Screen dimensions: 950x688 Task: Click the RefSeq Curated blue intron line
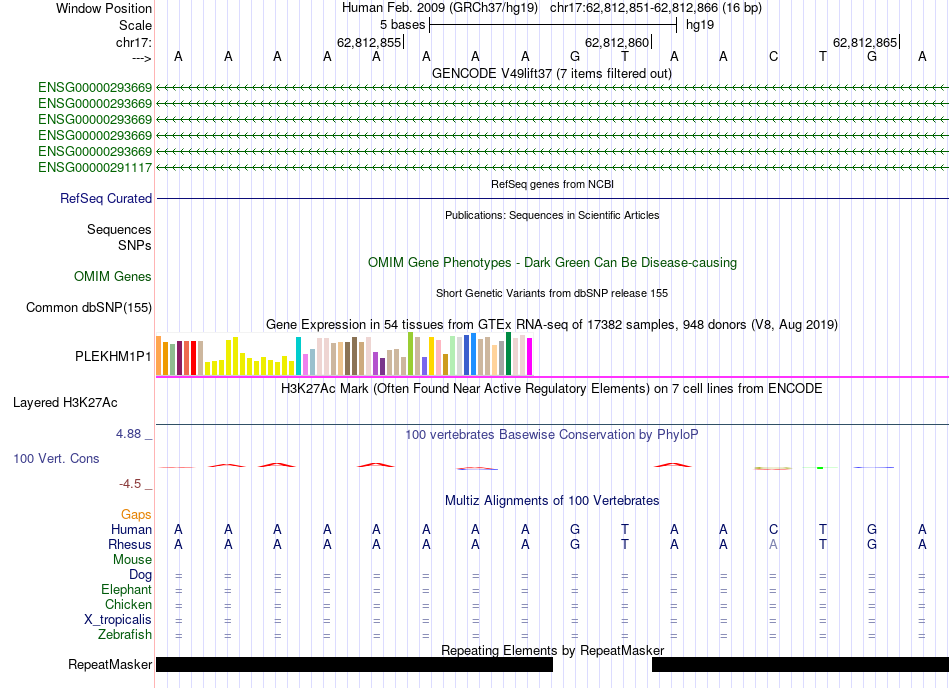(x=553, y=198)
